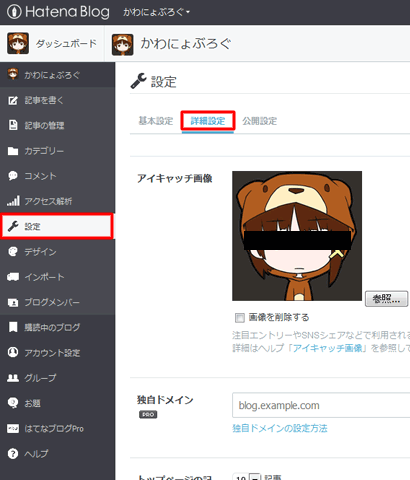The height and width of the screenshot is (480, 410).
Task: Open the 独自ドメインの設定方法 link
Action: [280, 428]
